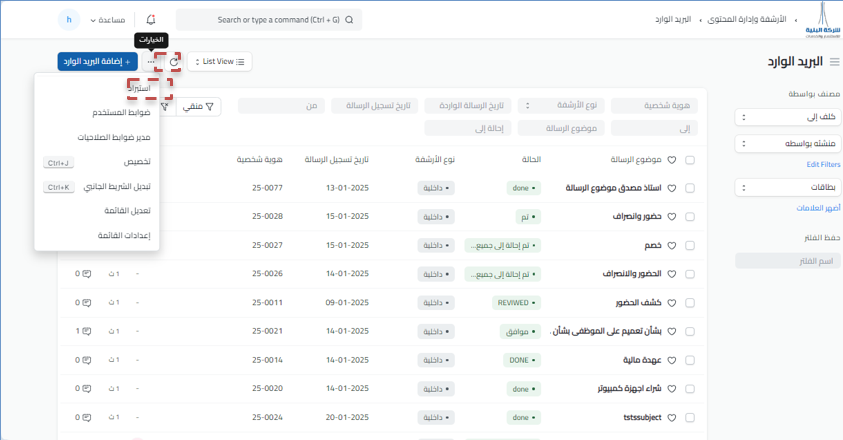Screen dimensions: 843x440
Task: Focus the search or command bar
Action: coord(269,20)
